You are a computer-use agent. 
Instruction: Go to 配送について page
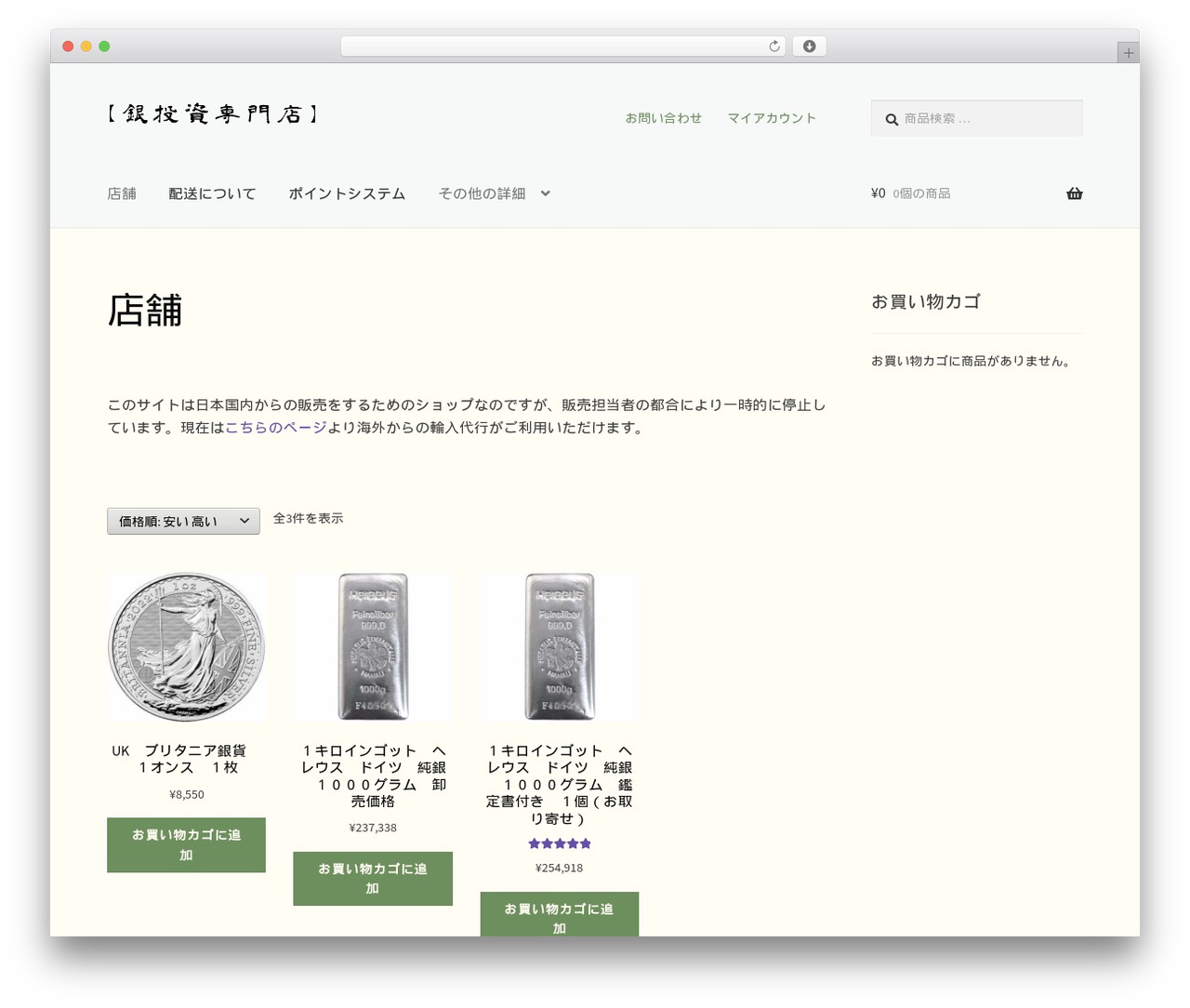(x=212, y=193)
